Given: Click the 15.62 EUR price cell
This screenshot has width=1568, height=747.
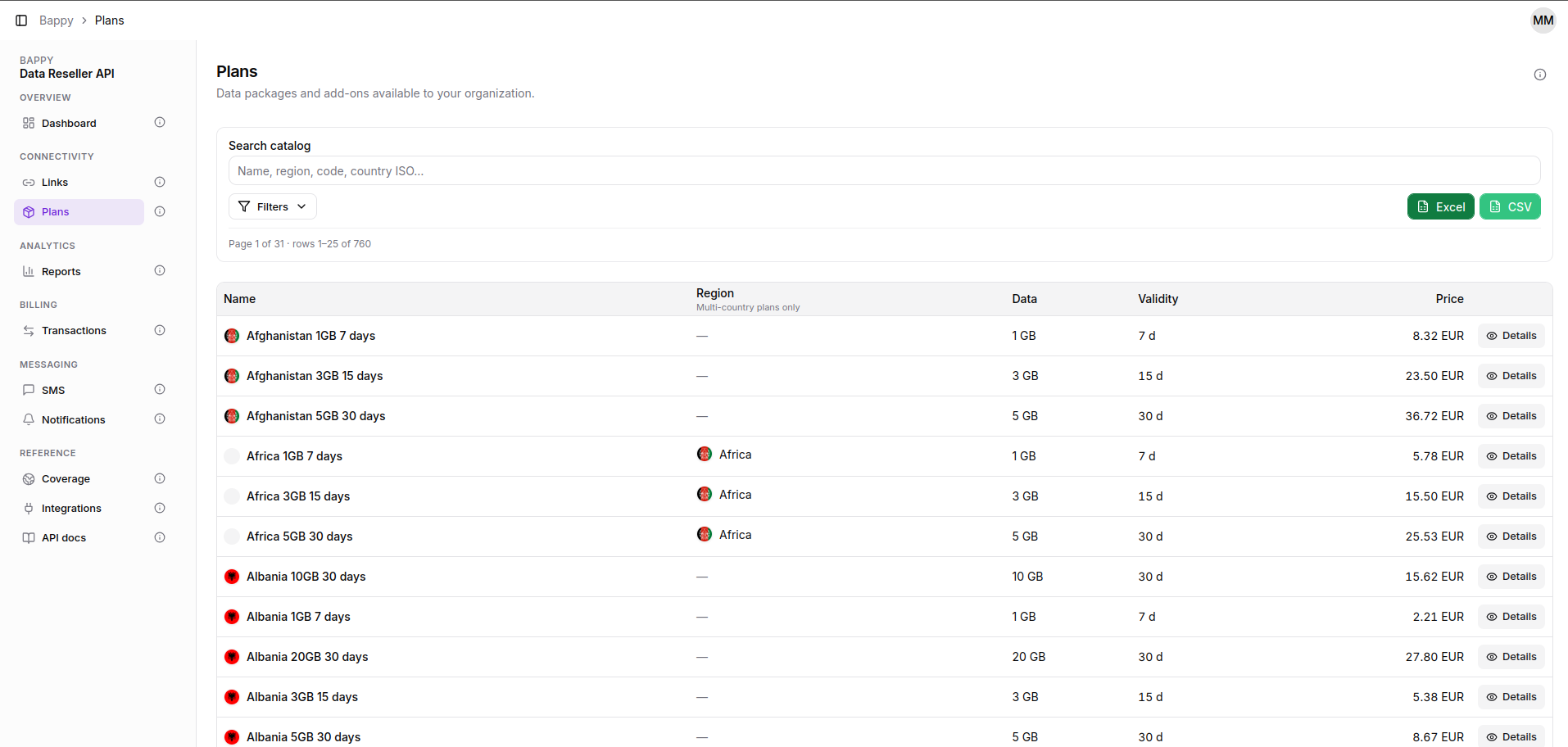Looking at the screenshot, I should pos(1434,577).
